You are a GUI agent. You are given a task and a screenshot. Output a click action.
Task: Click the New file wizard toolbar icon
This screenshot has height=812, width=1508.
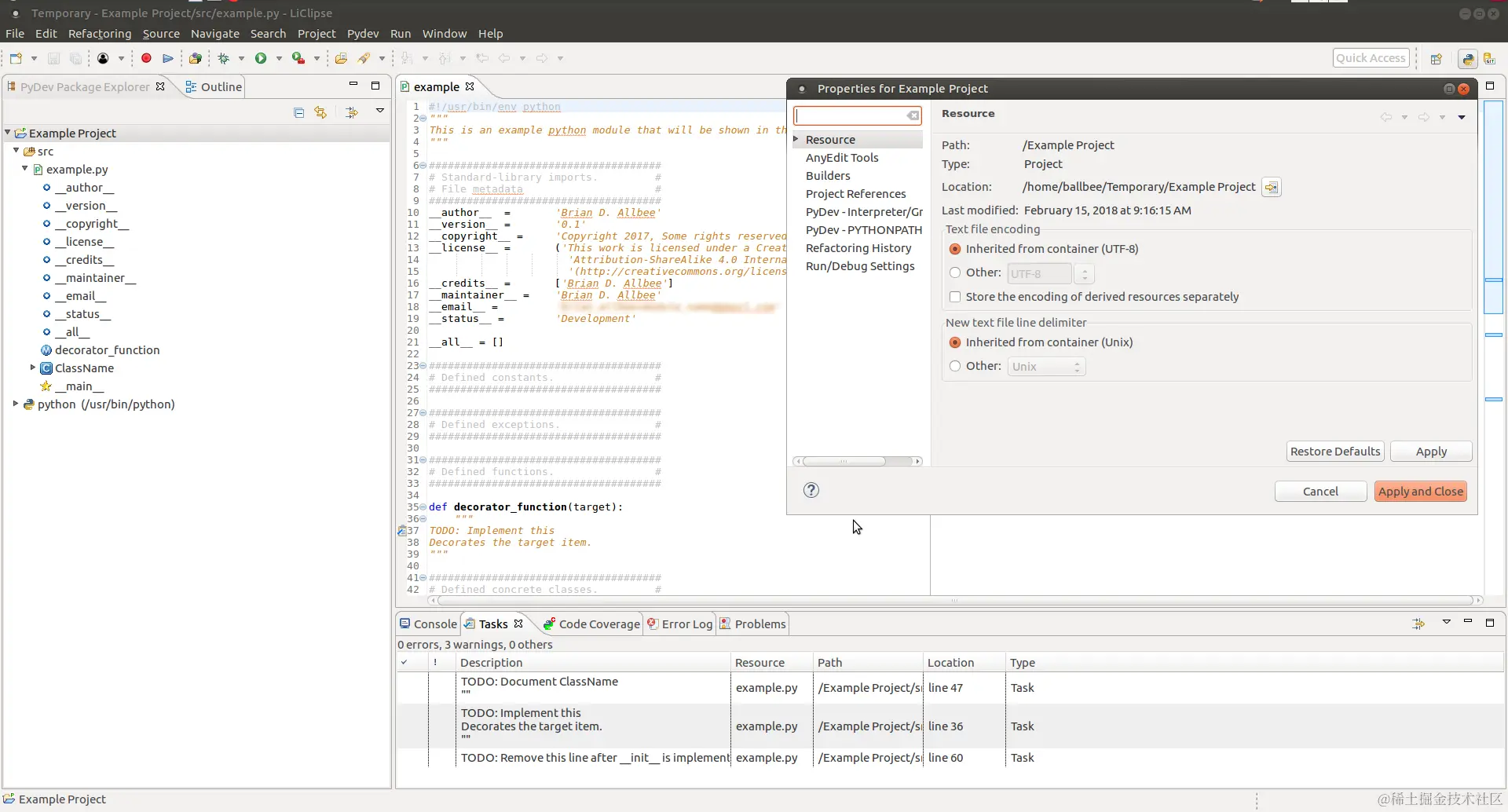click(16, 58)
